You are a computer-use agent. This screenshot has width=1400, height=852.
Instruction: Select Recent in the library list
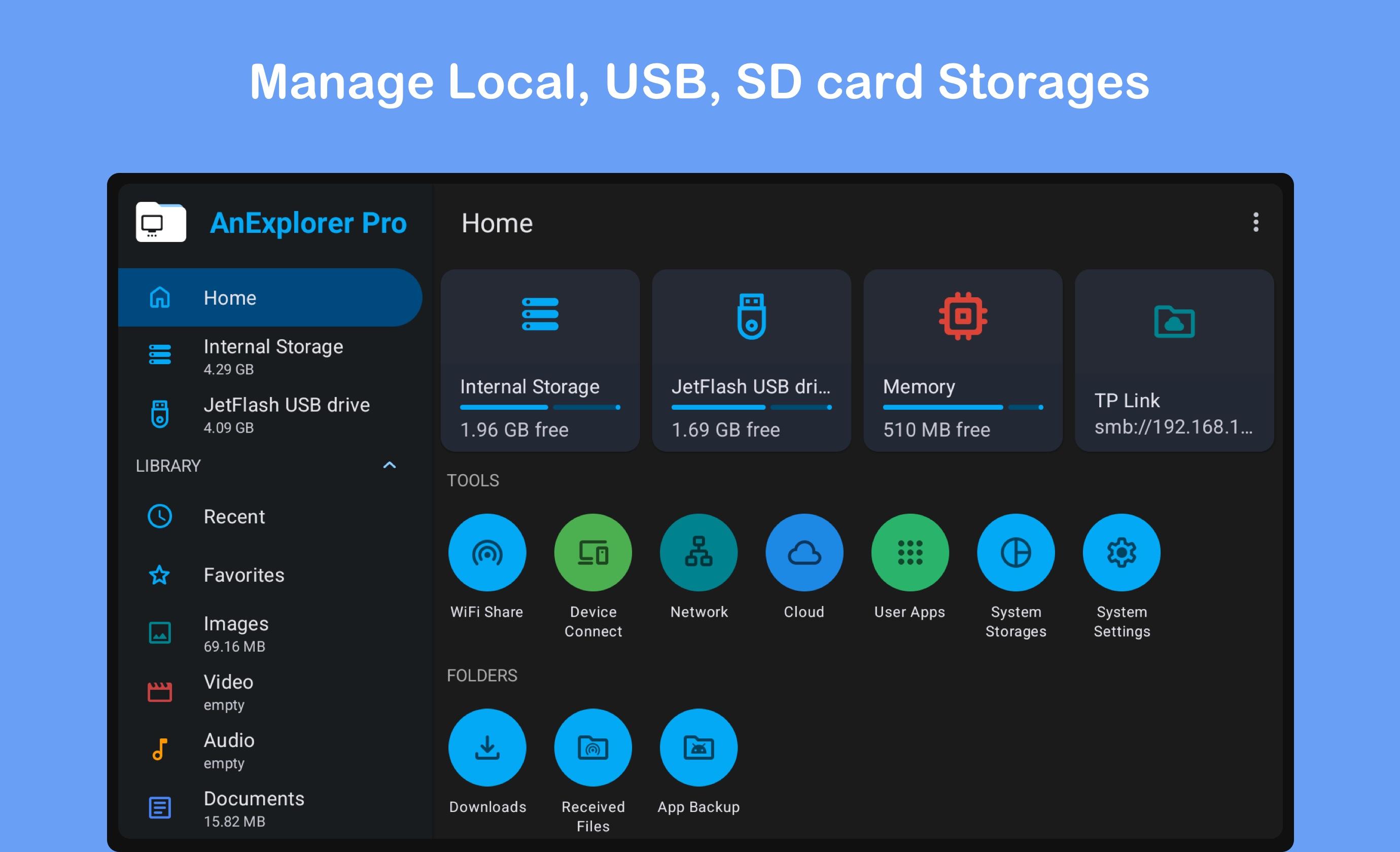(234, 517)
